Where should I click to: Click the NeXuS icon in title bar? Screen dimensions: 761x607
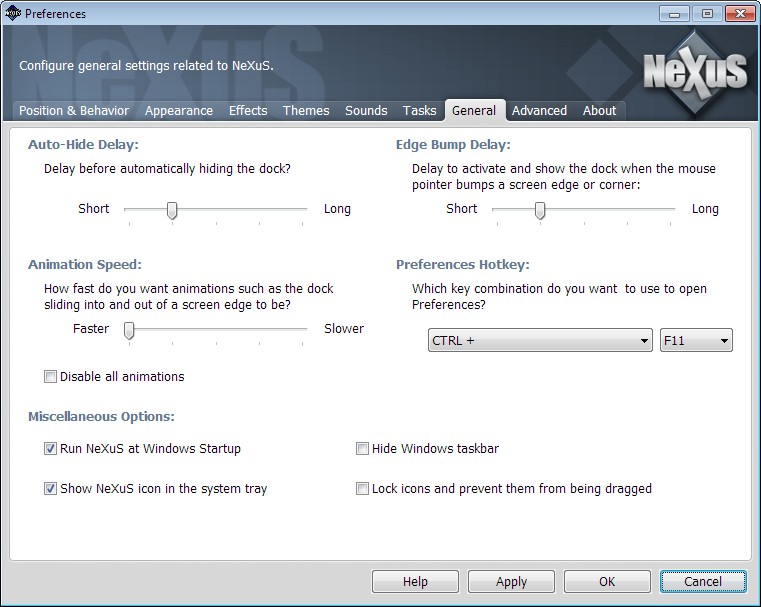12,14
